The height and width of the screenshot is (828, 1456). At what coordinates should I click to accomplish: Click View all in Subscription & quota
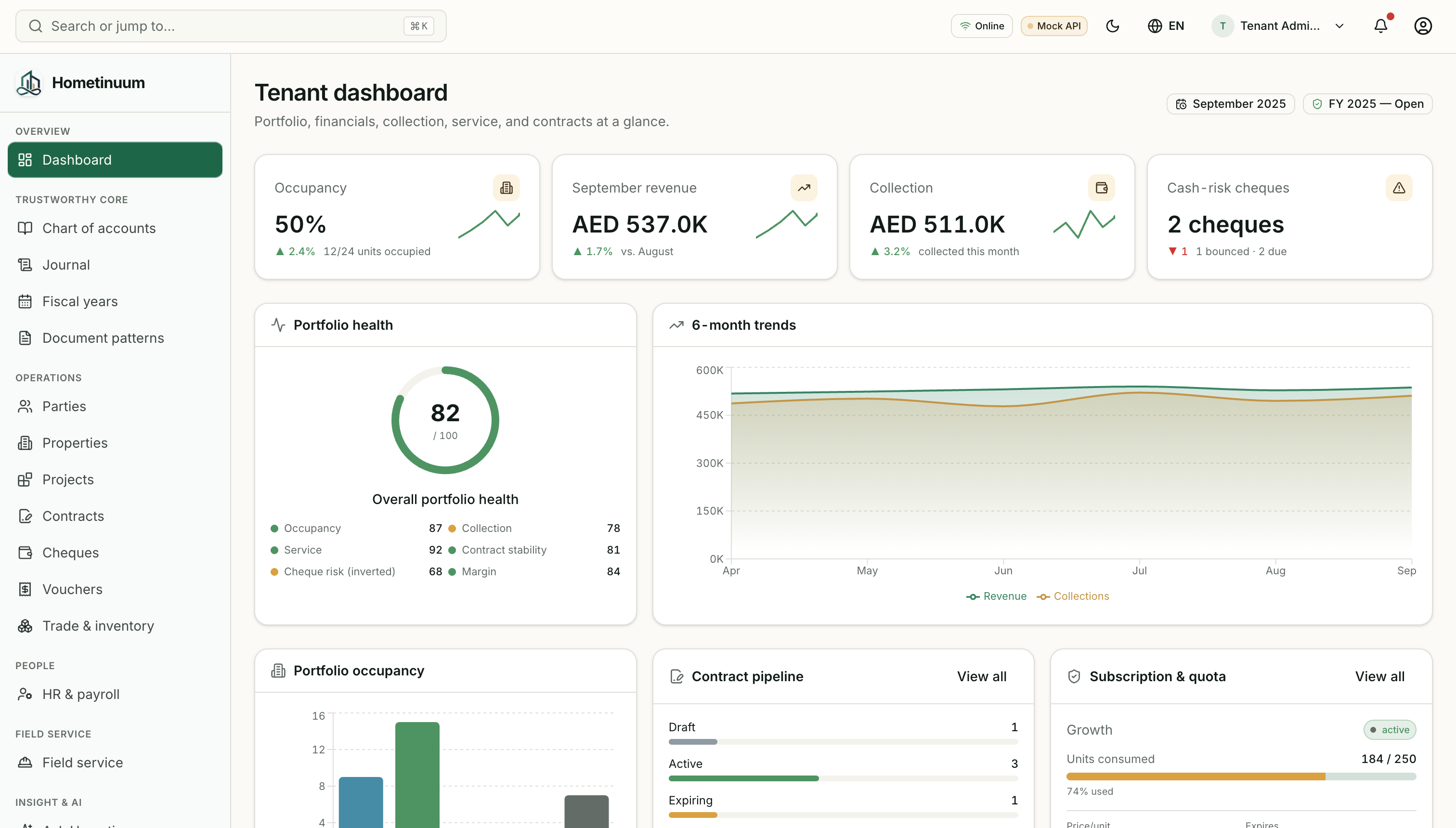click(x=1380, y=677)
